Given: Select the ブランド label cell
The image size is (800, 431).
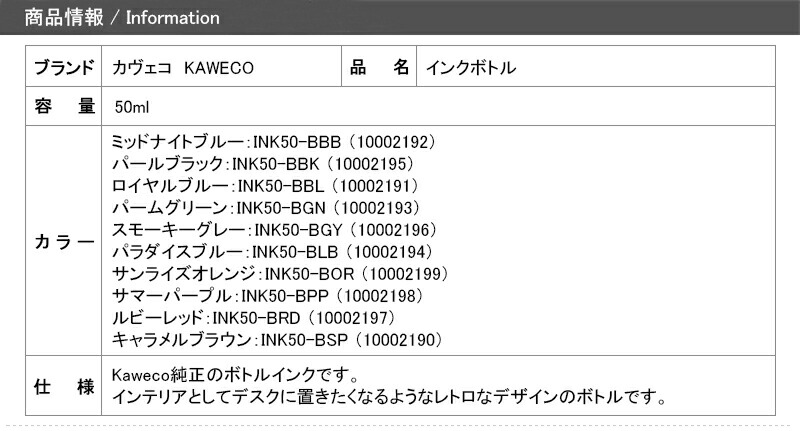Looking at the screenshot, I should point(64,66).
